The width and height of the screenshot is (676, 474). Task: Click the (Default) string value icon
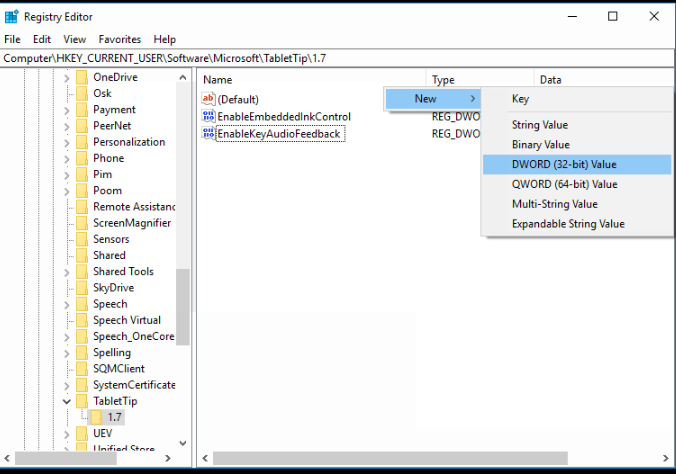click(x=208, y=99)
